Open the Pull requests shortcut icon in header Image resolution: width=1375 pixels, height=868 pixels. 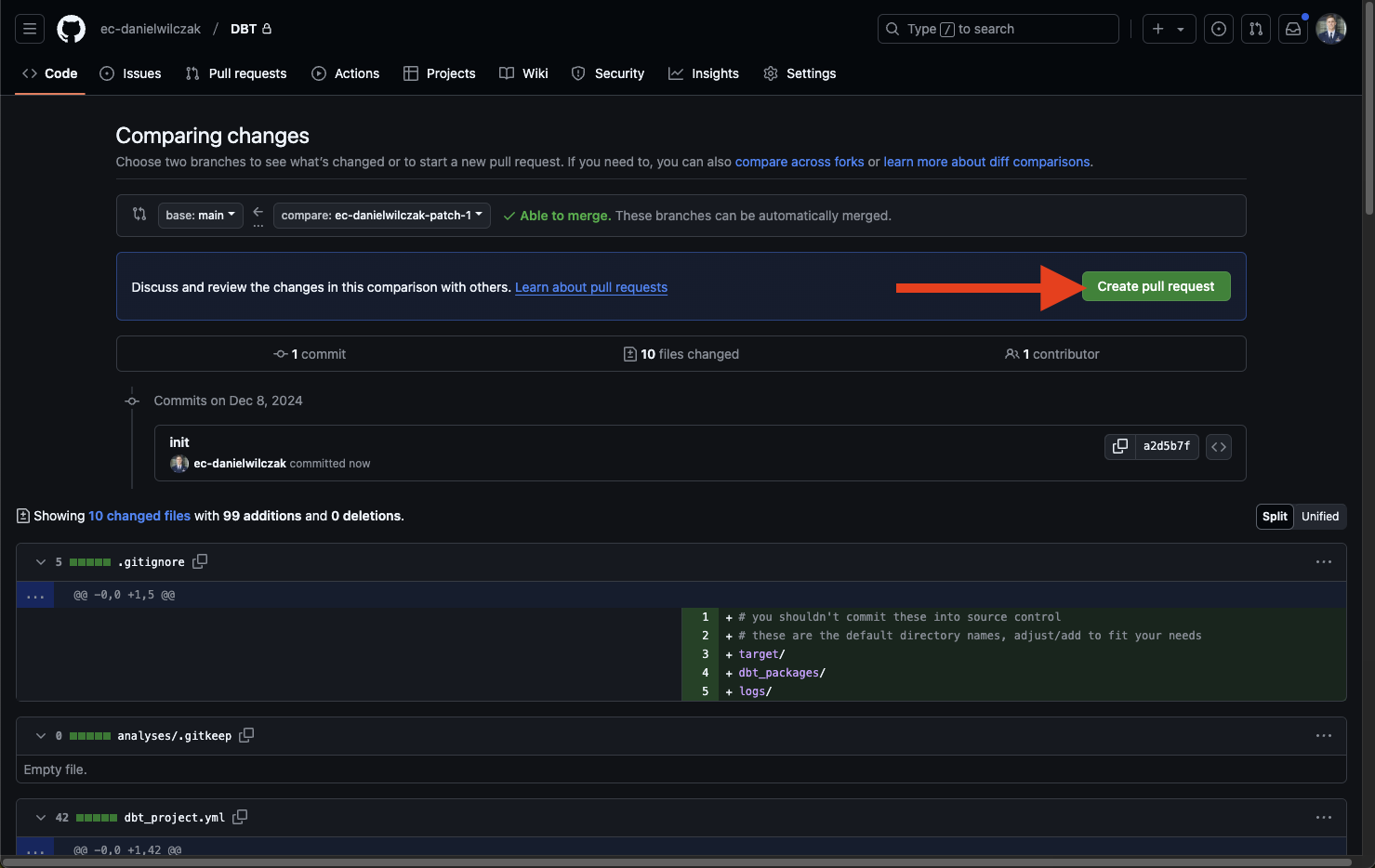click(1256, 29)
